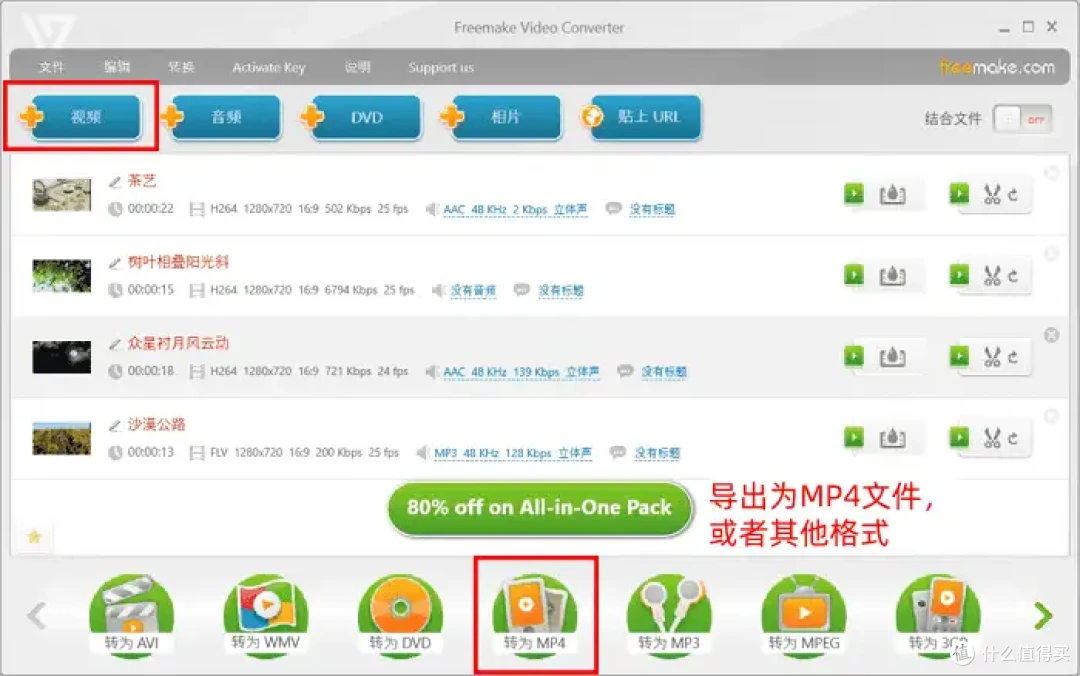
Task: Rename 众星衬月风云动 via pencil icon
Action: point(115,344)
